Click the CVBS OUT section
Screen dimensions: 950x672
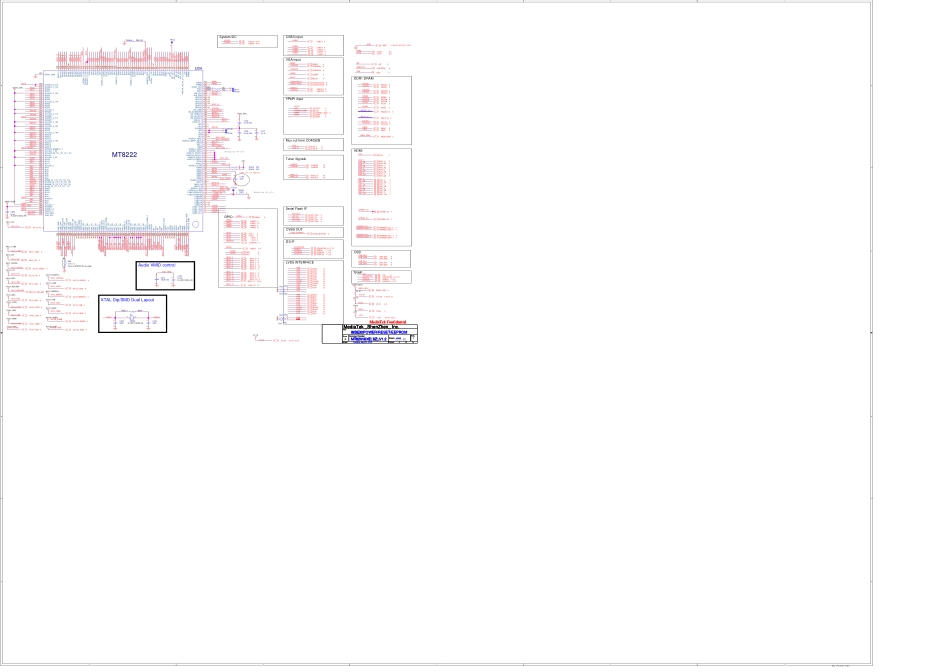(x=313, y=232)
